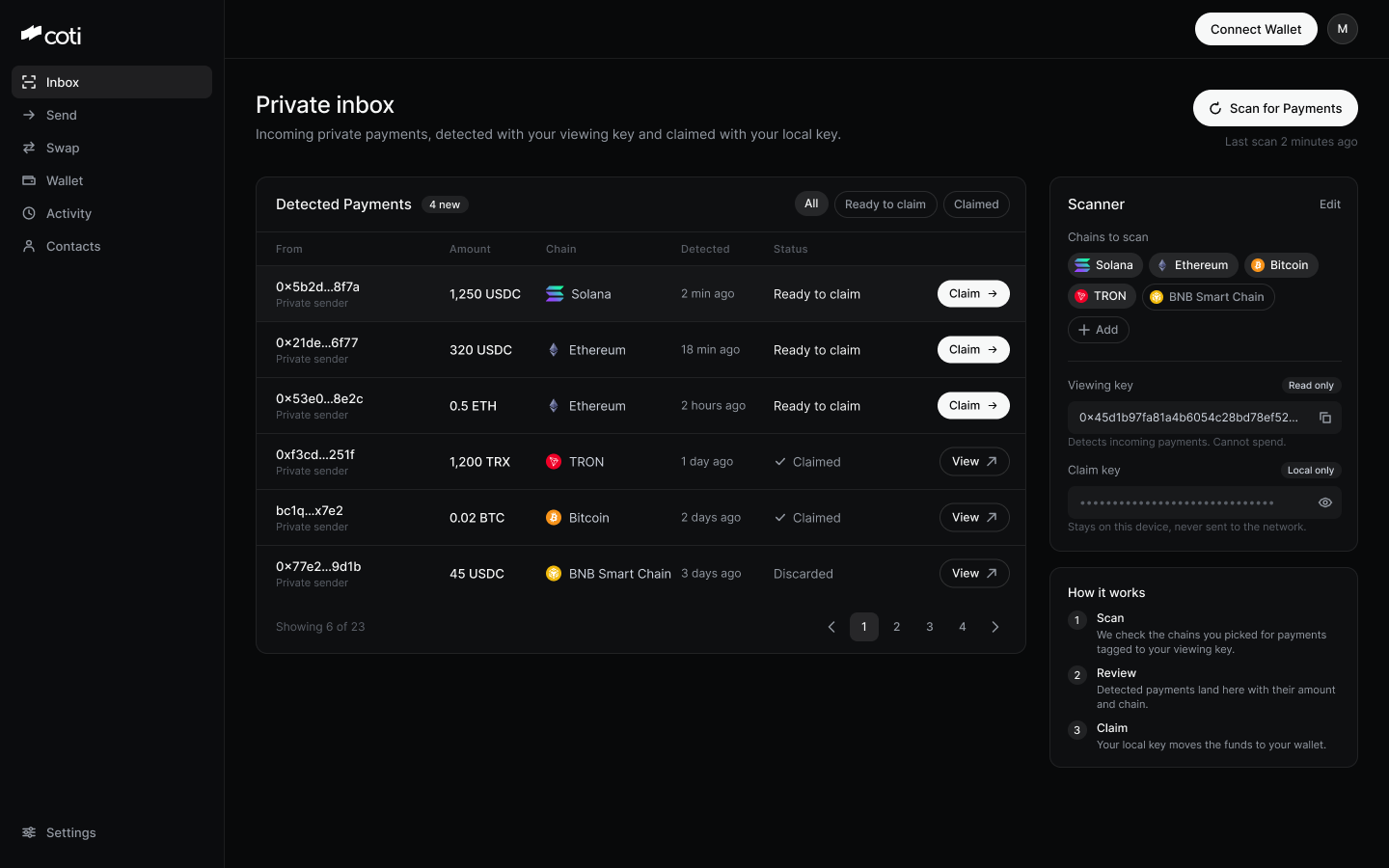Go to Send page

coord(112,115)
